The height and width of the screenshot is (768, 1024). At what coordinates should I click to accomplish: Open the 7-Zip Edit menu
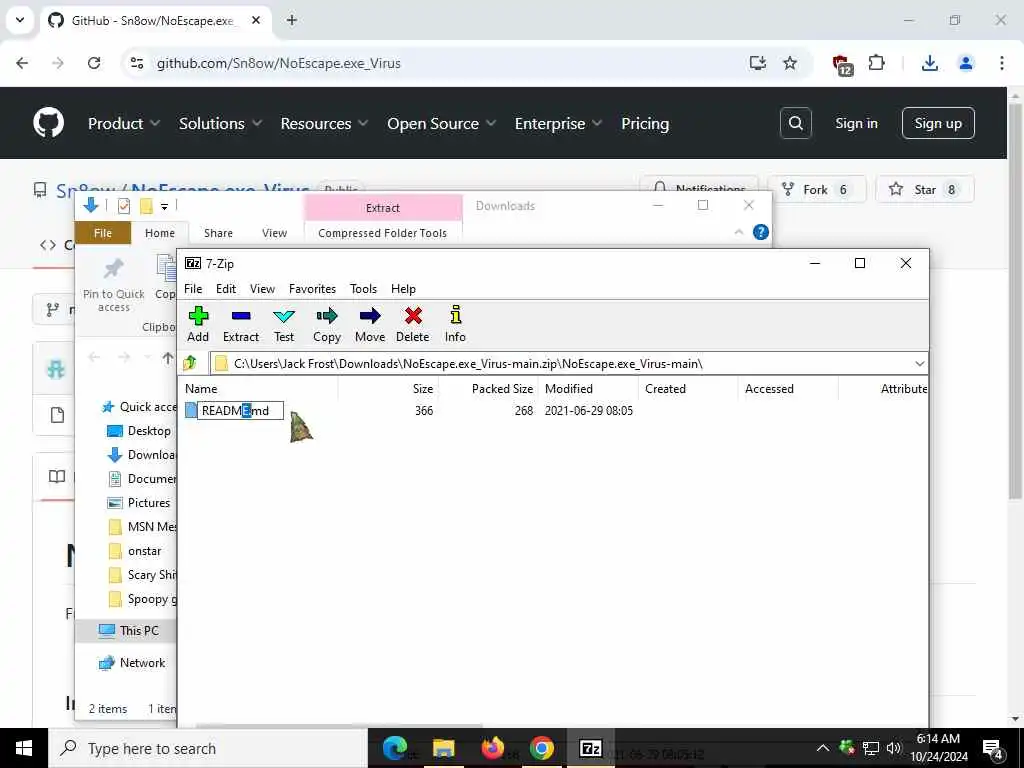pos(226,289)
